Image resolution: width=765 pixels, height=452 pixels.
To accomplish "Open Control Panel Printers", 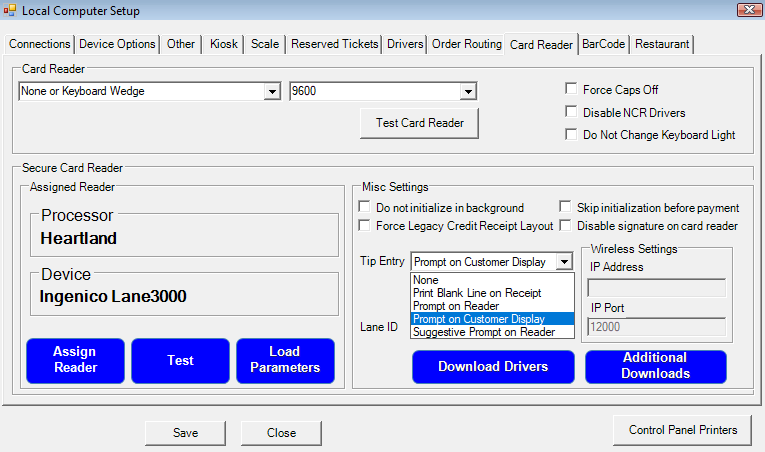I will coord(683,430).
